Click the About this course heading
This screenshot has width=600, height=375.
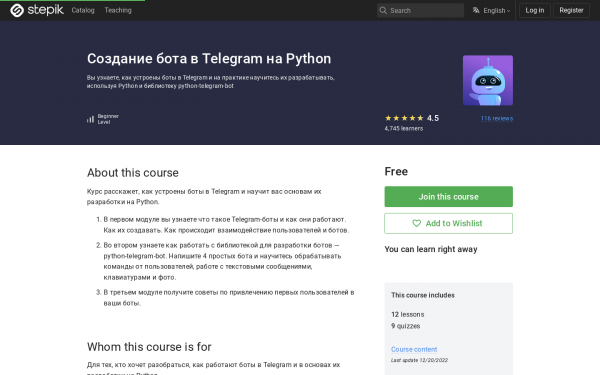click(x=133, y=173)
